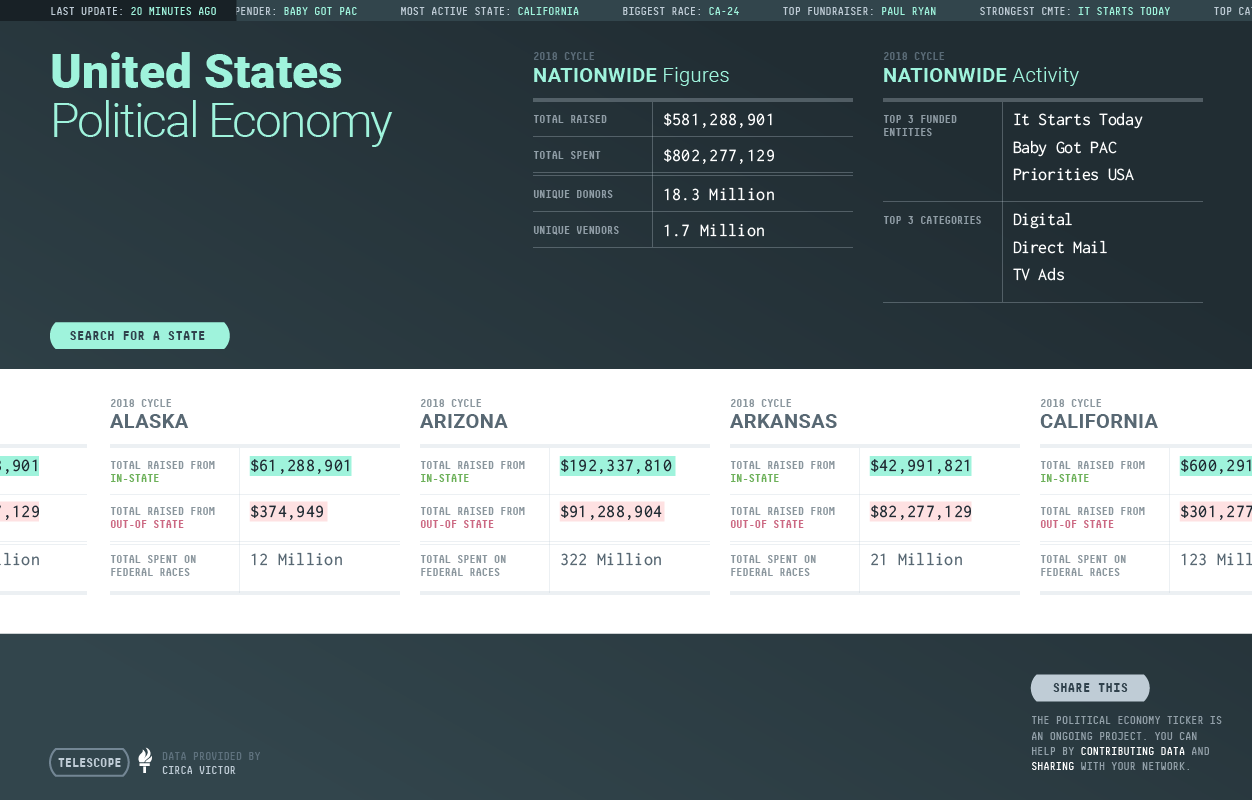This screenshot has height=800, width=1252.
Task: Select the Direct Mail category
Action: 1060,248
